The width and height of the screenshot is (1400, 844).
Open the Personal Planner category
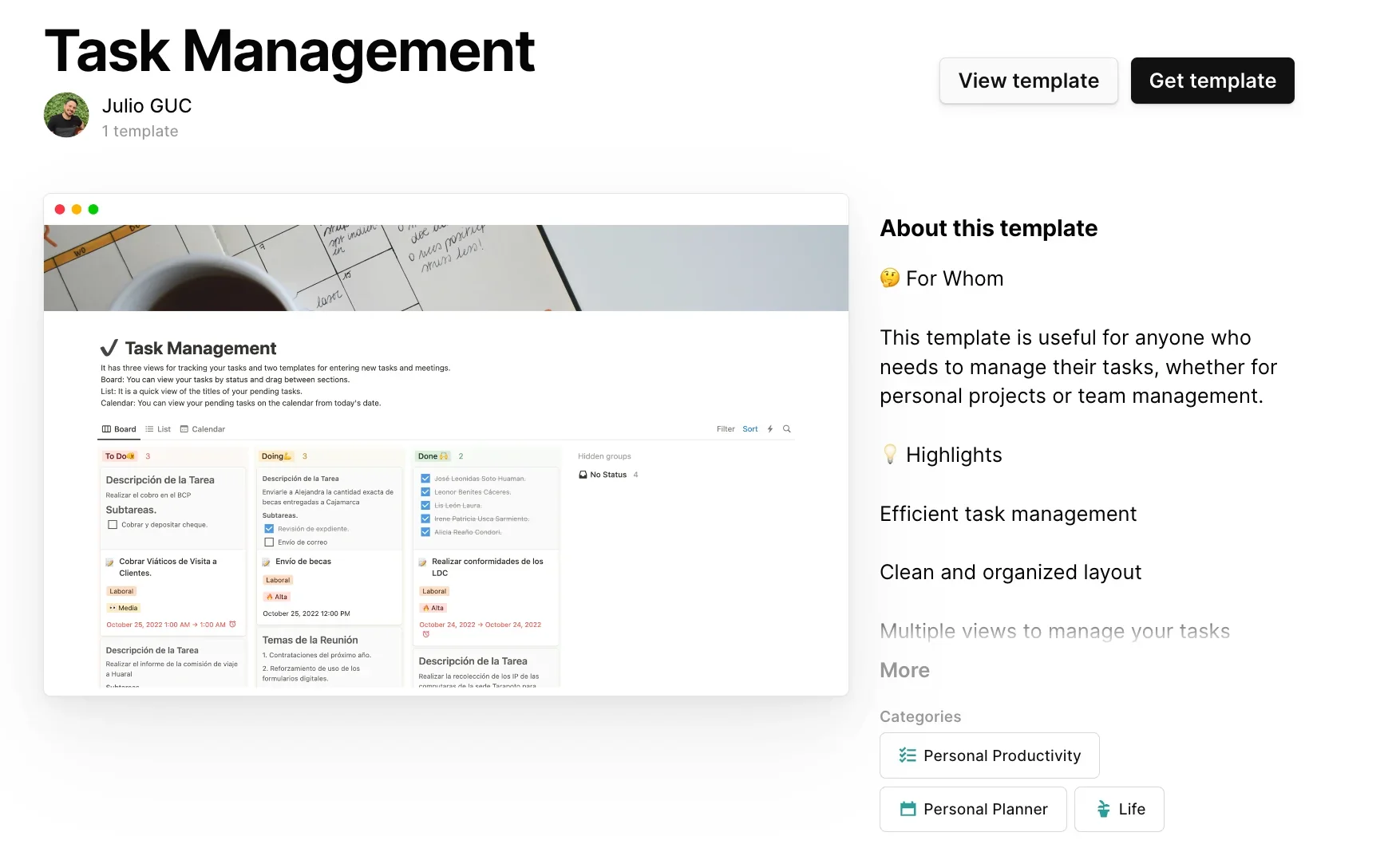[x=973, y=809]
